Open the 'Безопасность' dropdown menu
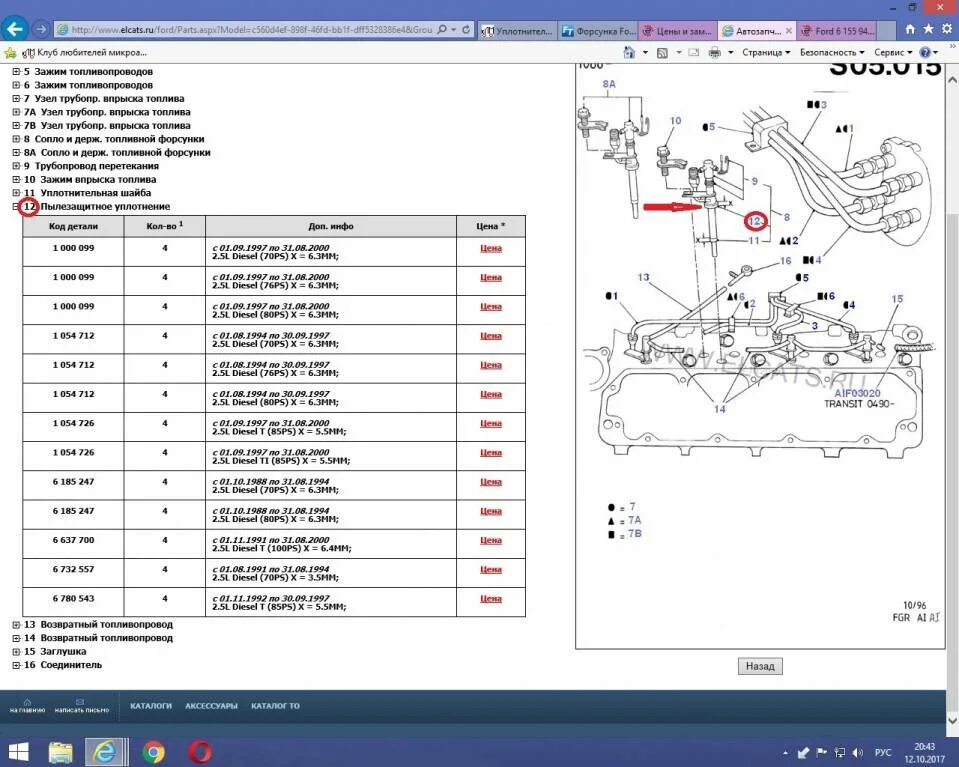Image resolution: width=959 pixels, height=767 pixels. click(832, 53)
